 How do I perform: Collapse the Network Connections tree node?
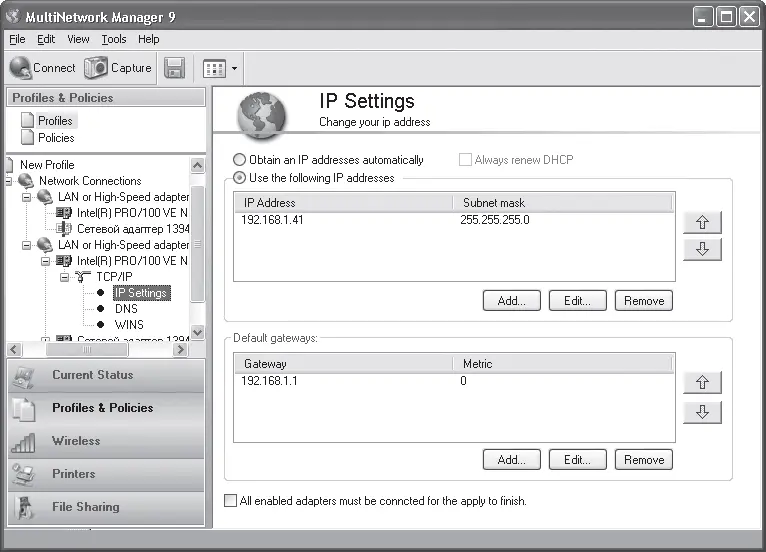9,181
